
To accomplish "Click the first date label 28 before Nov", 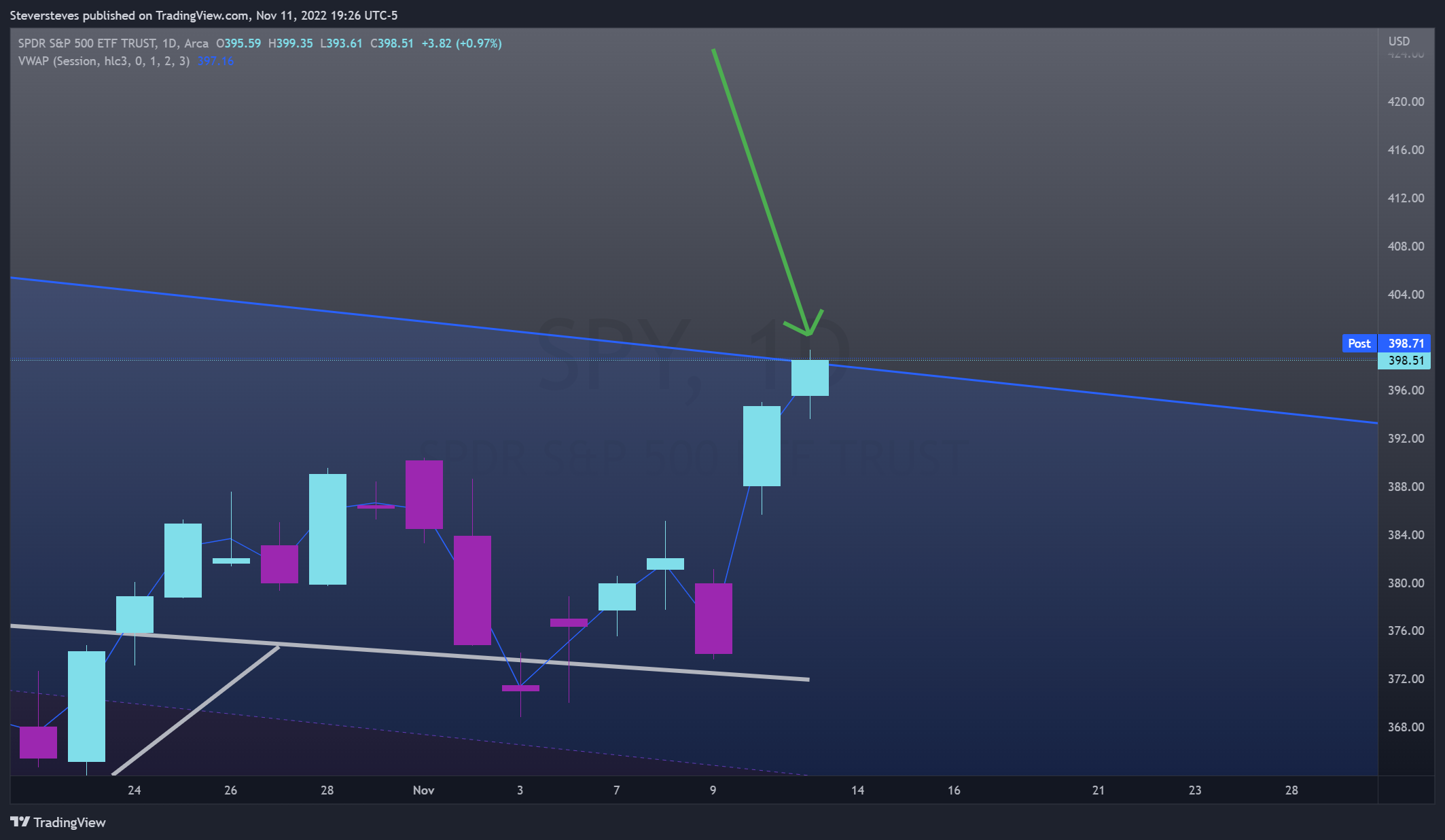I will [327, 790].
